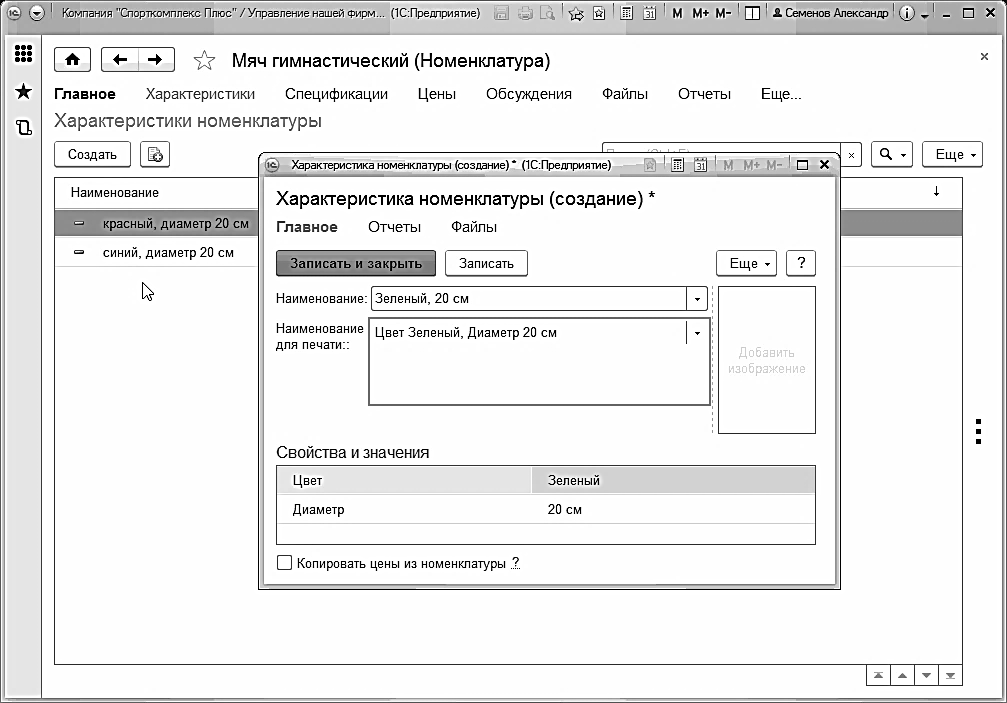
Task: Move down one row arrow button
Action: (x=926, y=675)
